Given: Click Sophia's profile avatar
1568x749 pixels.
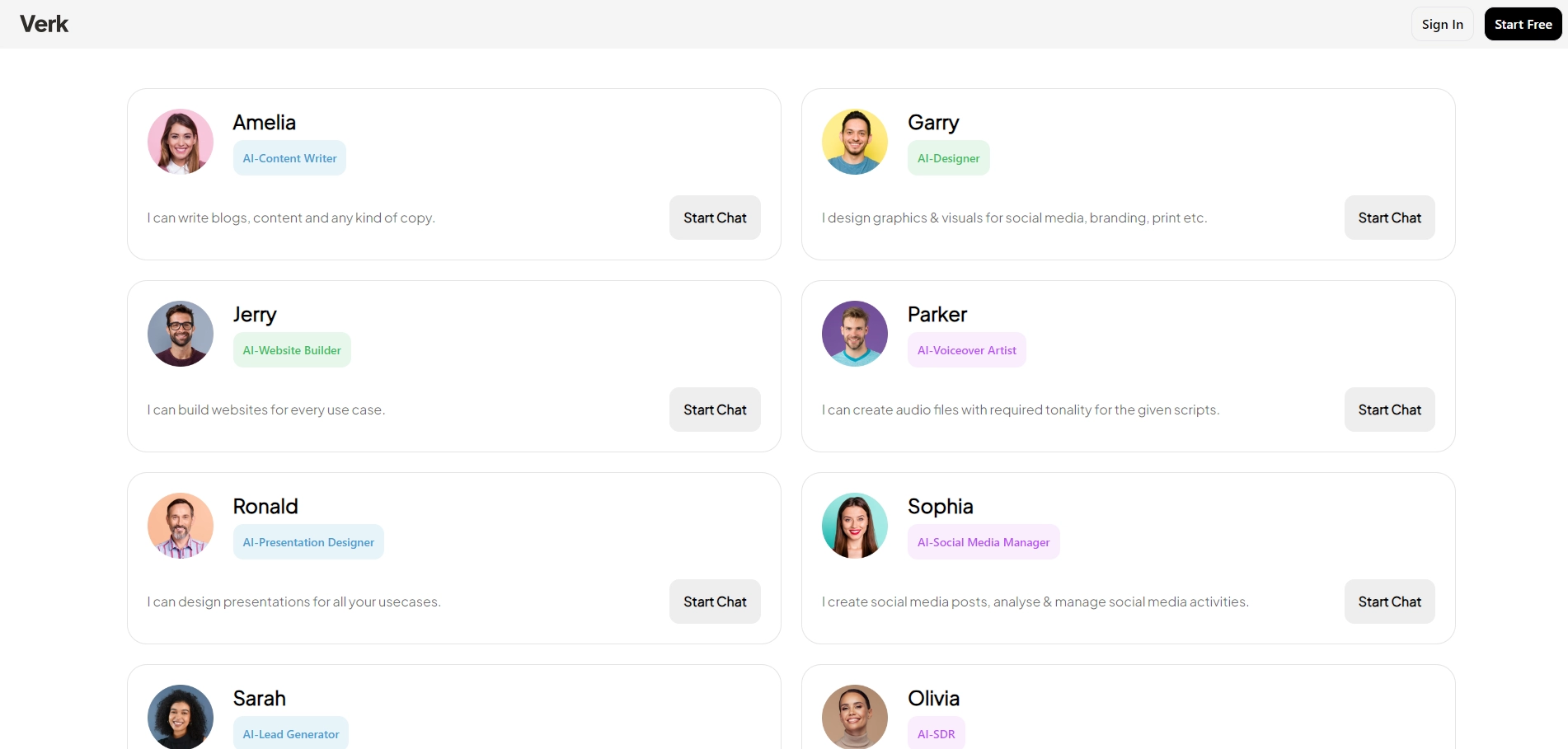Looking at the screenshot, I should [855, 526].
